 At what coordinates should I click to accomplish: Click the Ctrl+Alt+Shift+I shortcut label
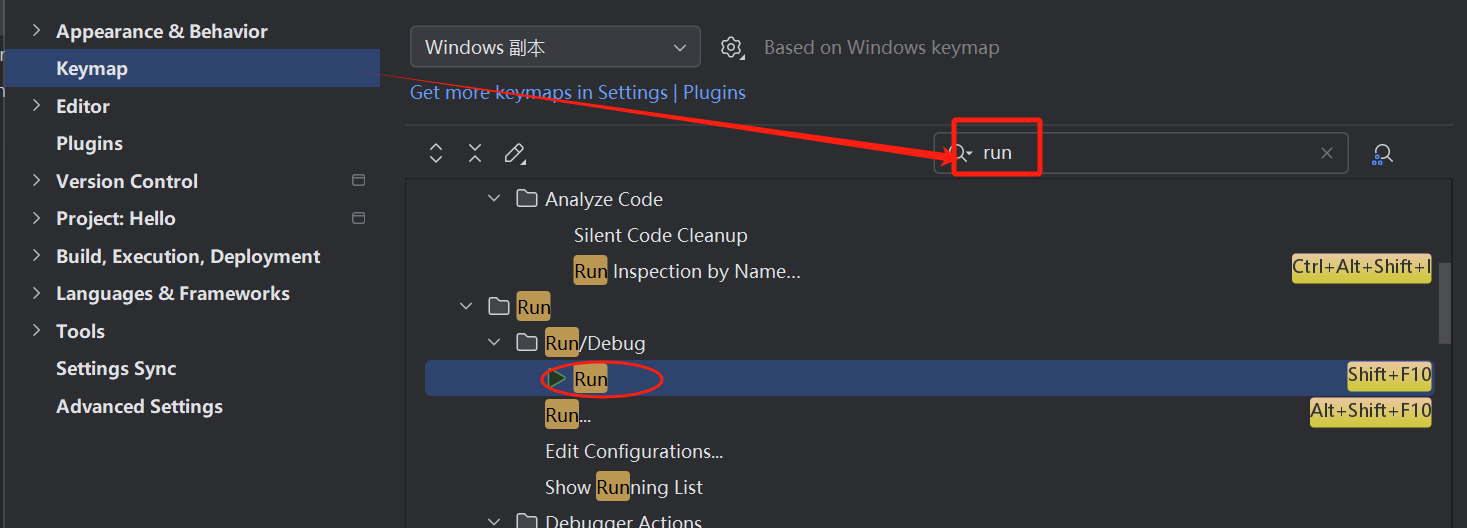tap(1361, 267)
